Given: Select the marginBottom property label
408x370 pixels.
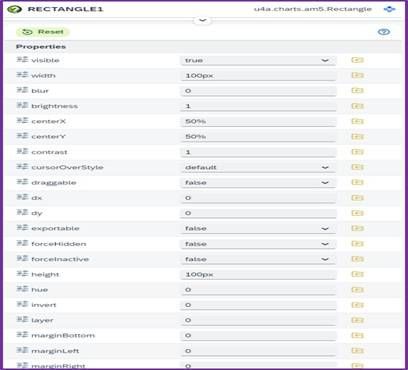Looking at the screenshot, I should point(63,336).
